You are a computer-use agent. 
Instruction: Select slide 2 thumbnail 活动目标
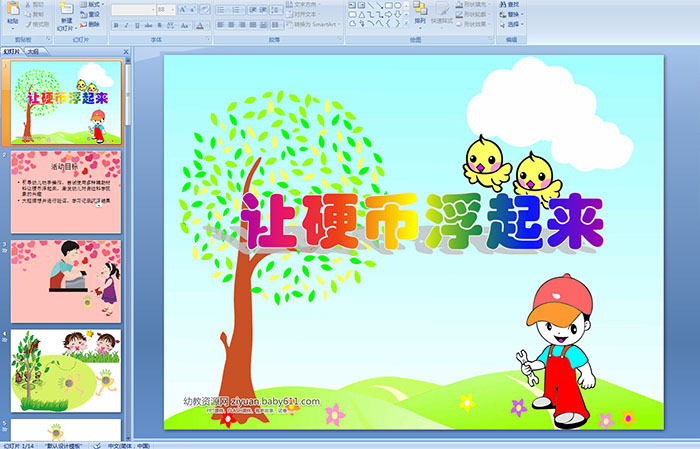click(x=66, y=192)
